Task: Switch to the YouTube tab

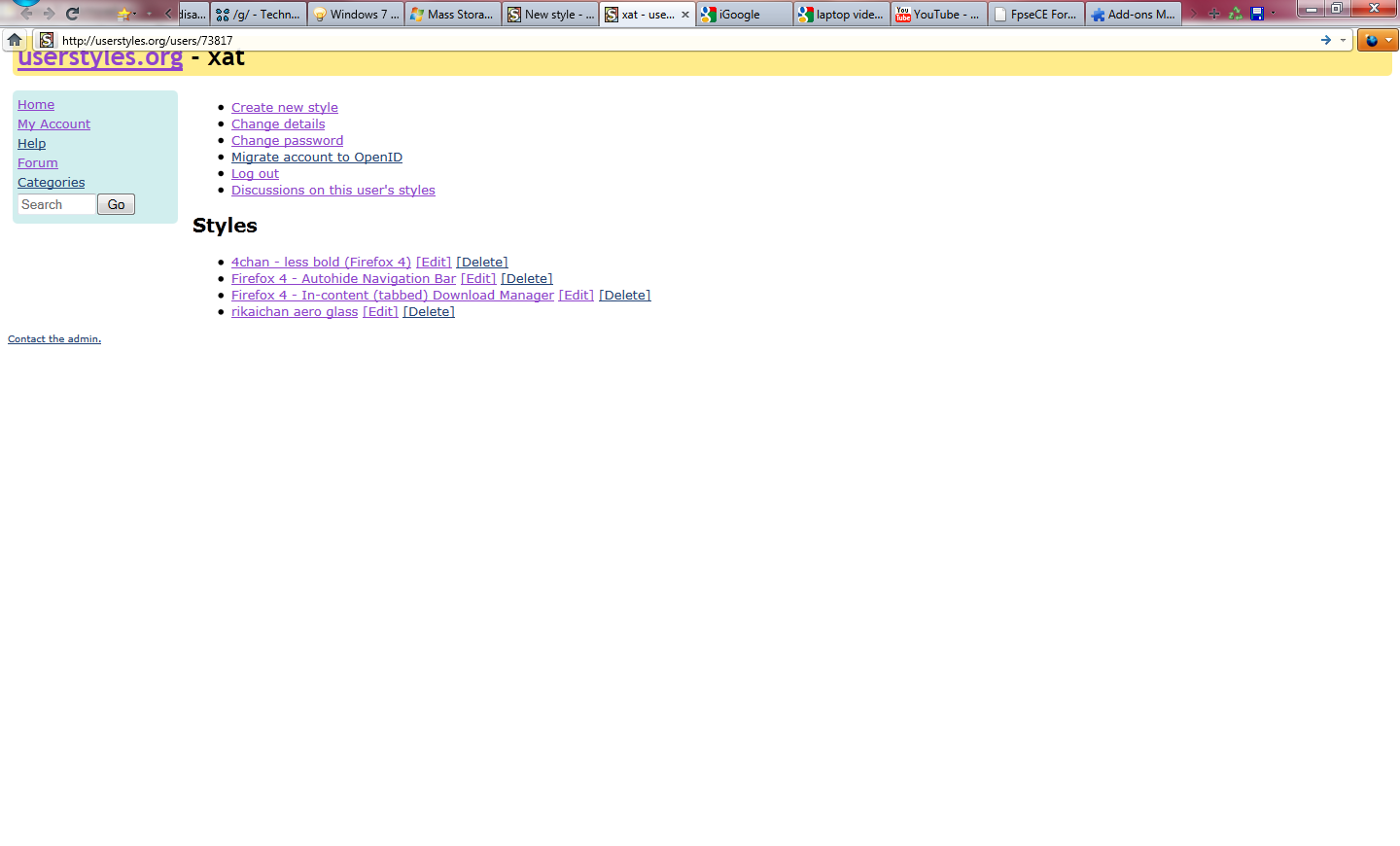Action: coord(939,15)
